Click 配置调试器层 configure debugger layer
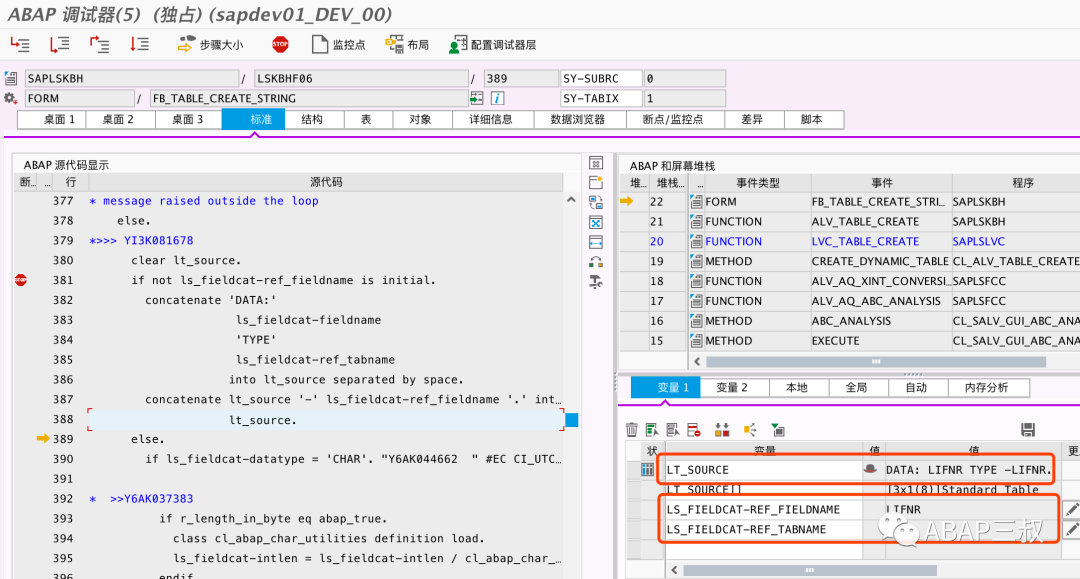 point(492,45)
